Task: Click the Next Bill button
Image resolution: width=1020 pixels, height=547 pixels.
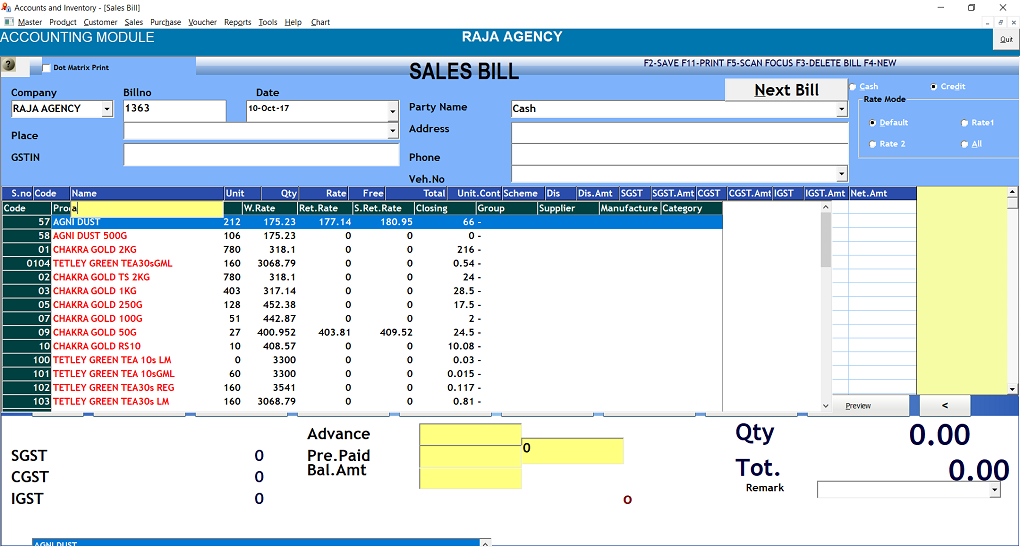Action: (x=786, y=90)
